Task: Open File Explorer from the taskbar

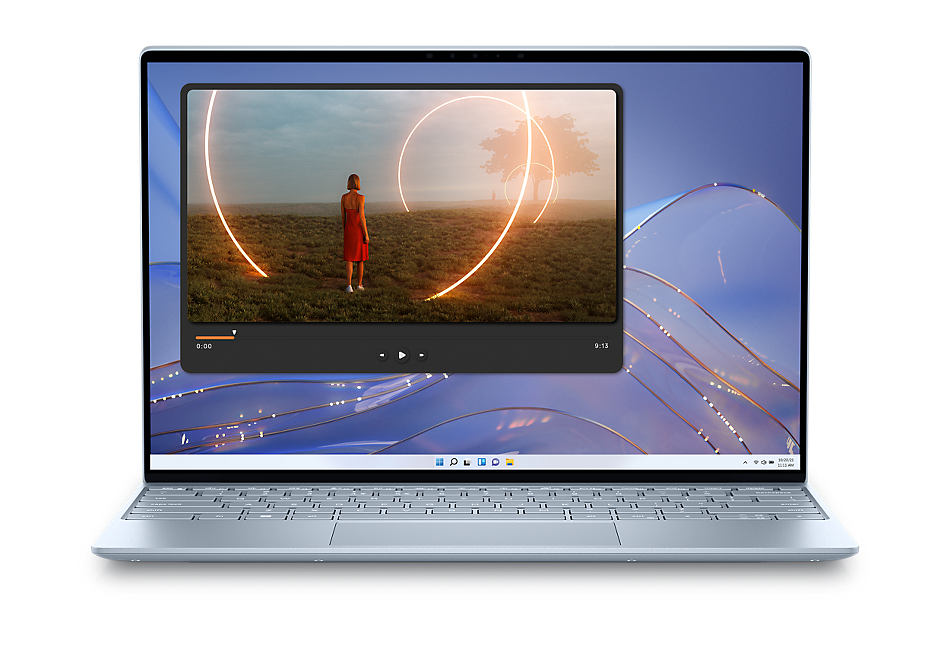Action: (x=510, y=462)
